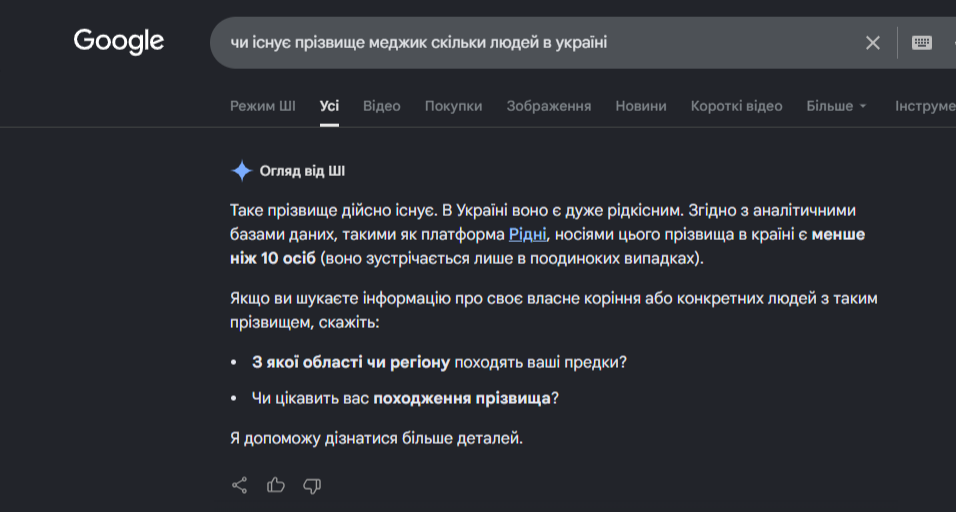The image size is (956, 512).
Task: Click into the search query field
Action: click(537, 43)
